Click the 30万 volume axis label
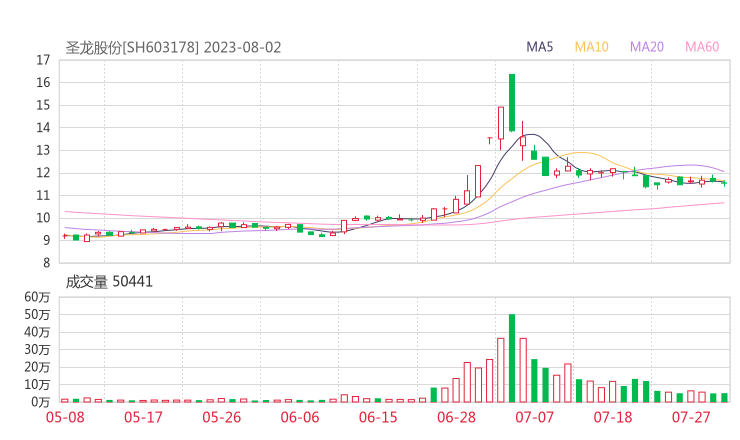 37,350
